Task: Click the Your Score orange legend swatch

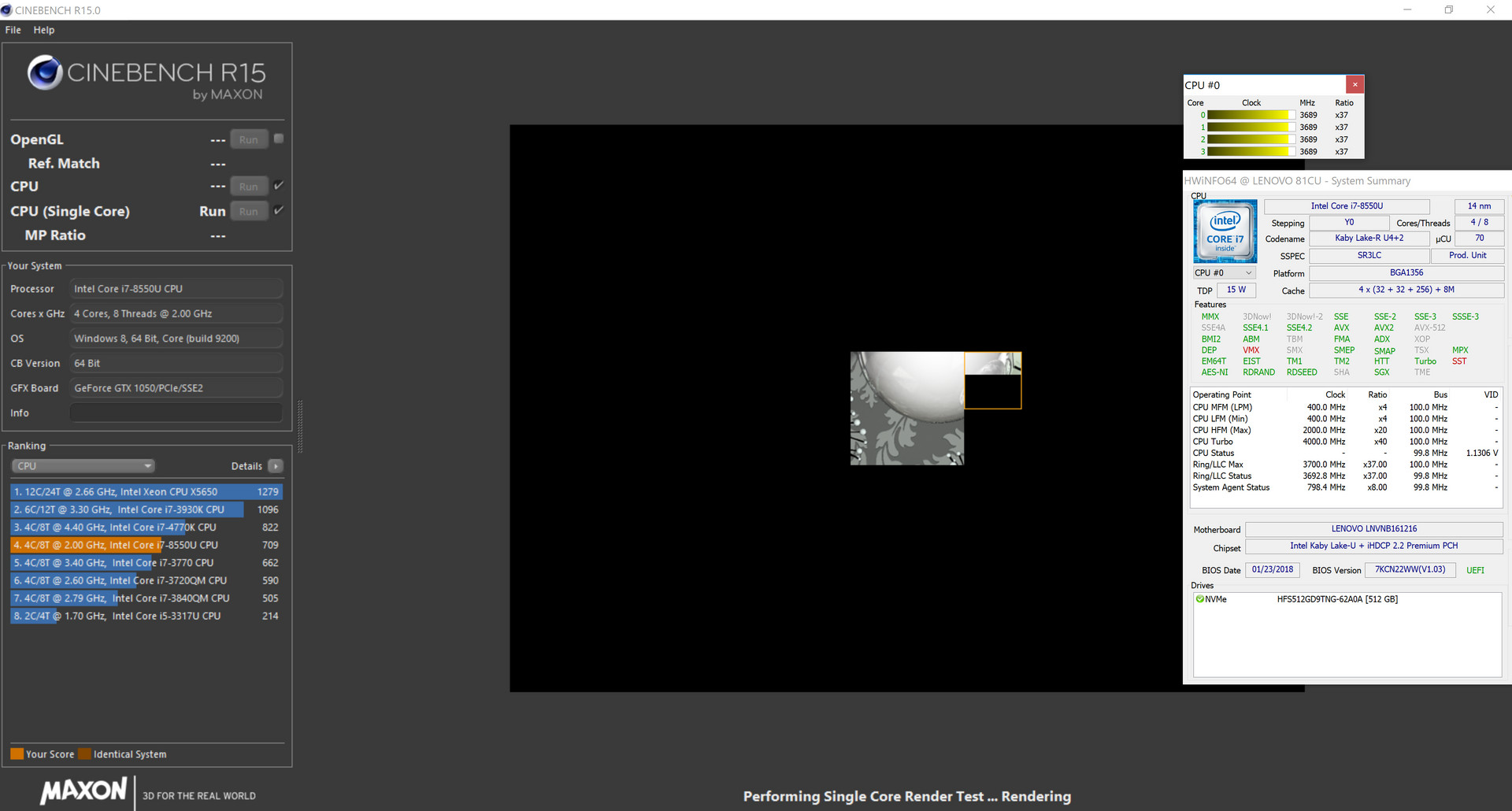Action: point(17,754)
